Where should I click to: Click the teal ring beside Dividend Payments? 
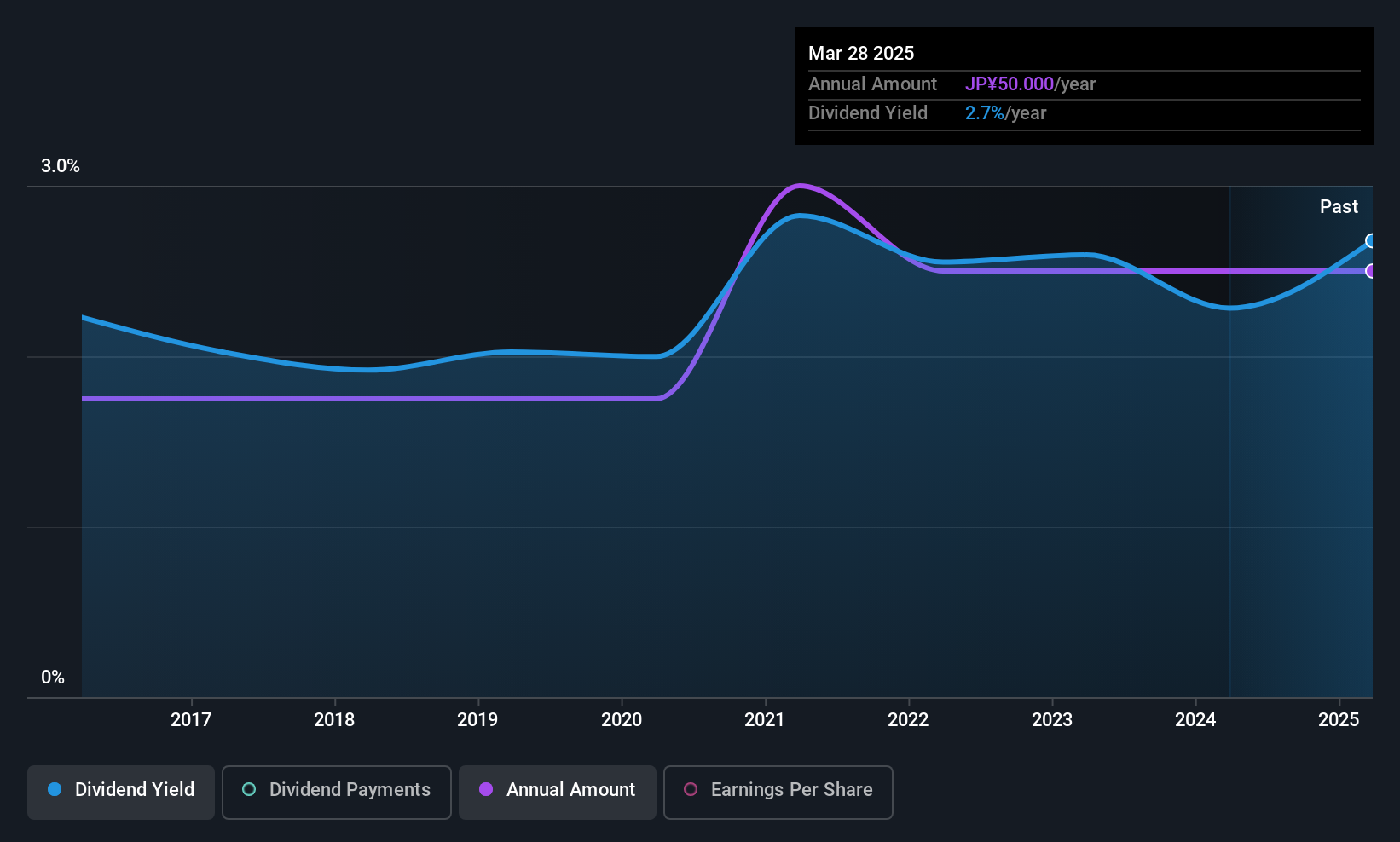249,789
